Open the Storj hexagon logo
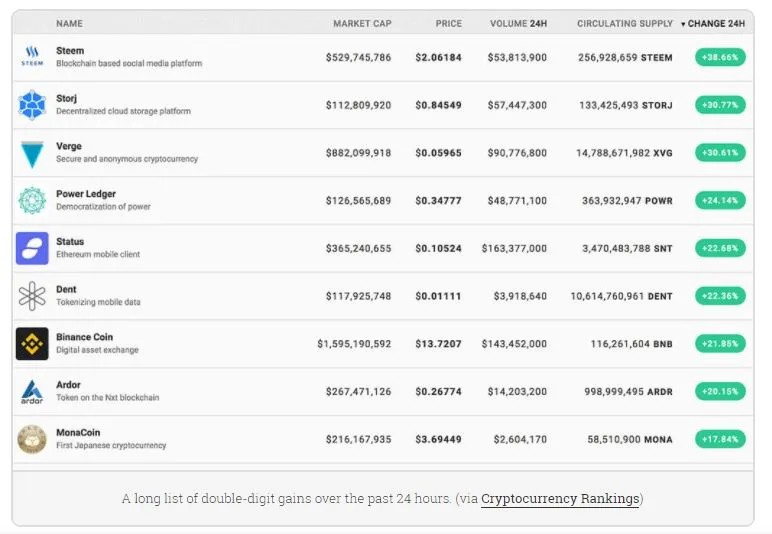 tap(32, 105)
